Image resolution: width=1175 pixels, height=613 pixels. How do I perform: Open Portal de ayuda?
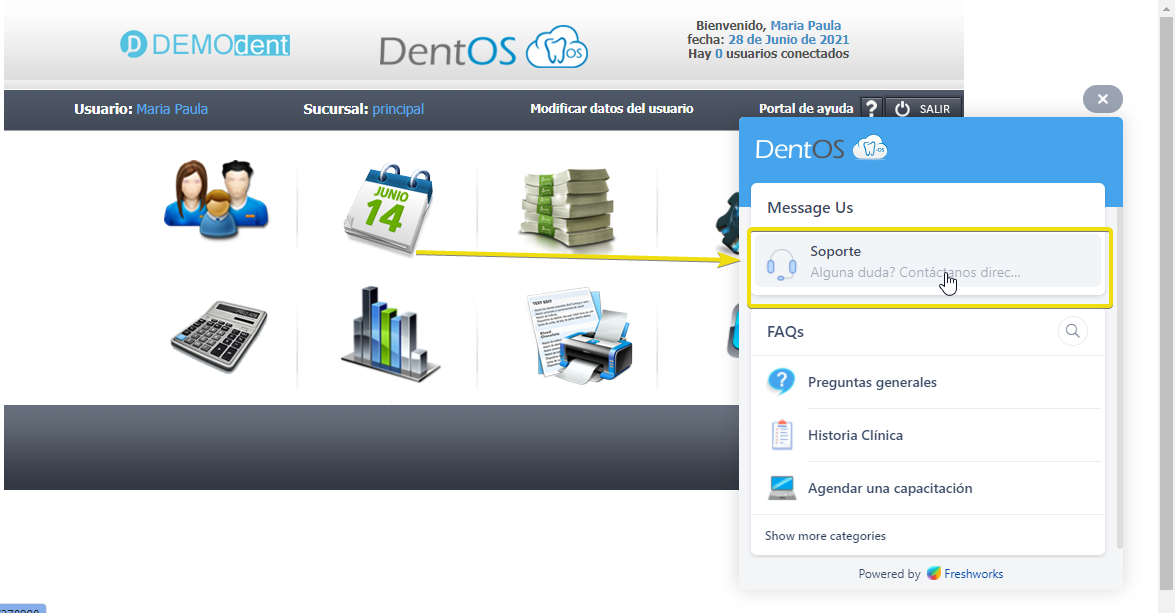(806, 109)
